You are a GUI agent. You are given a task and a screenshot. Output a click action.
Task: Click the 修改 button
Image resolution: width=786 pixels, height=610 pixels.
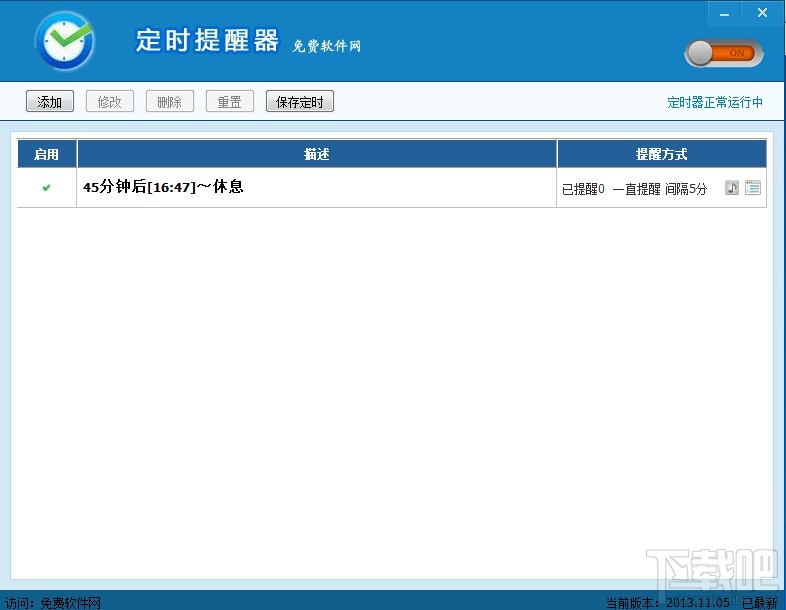point(110,102)
